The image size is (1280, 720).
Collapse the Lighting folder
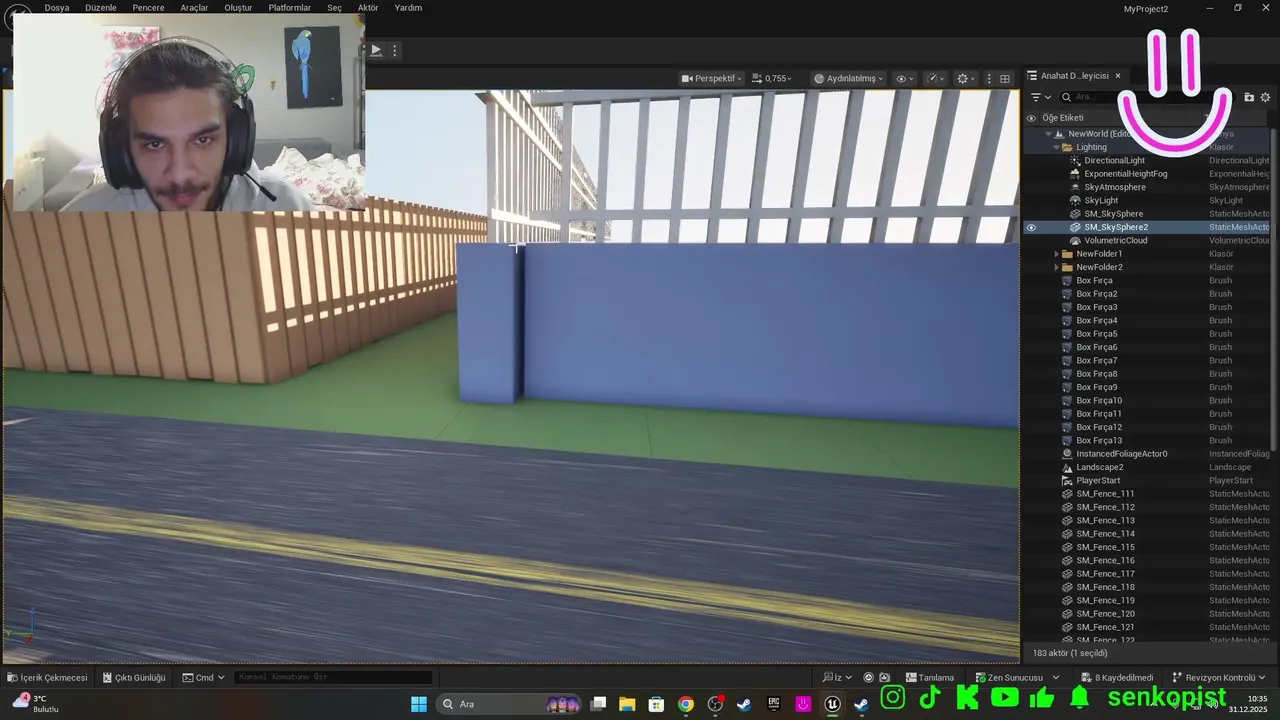(1056, 147)
